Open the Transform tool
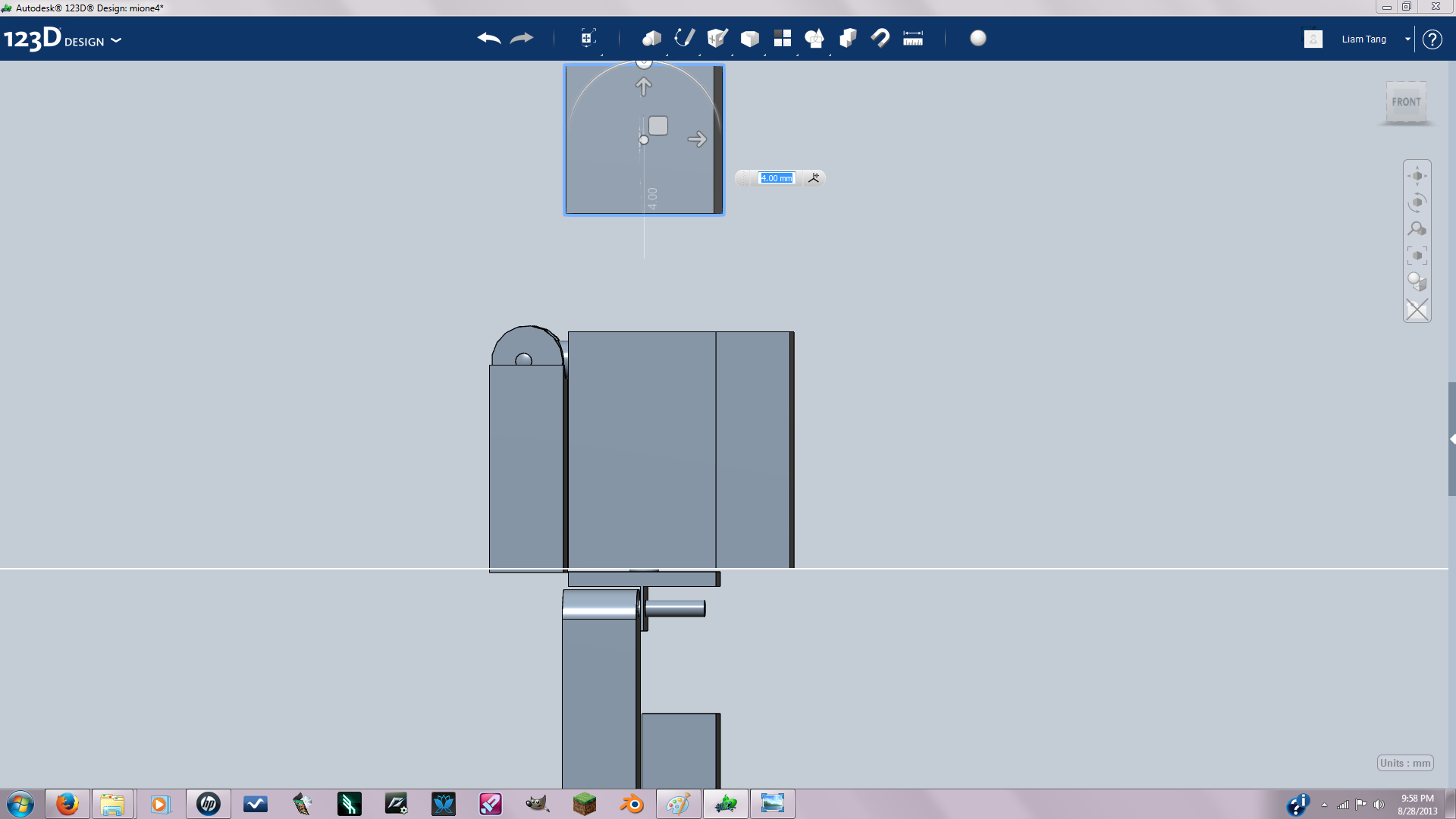 (588, 38)
